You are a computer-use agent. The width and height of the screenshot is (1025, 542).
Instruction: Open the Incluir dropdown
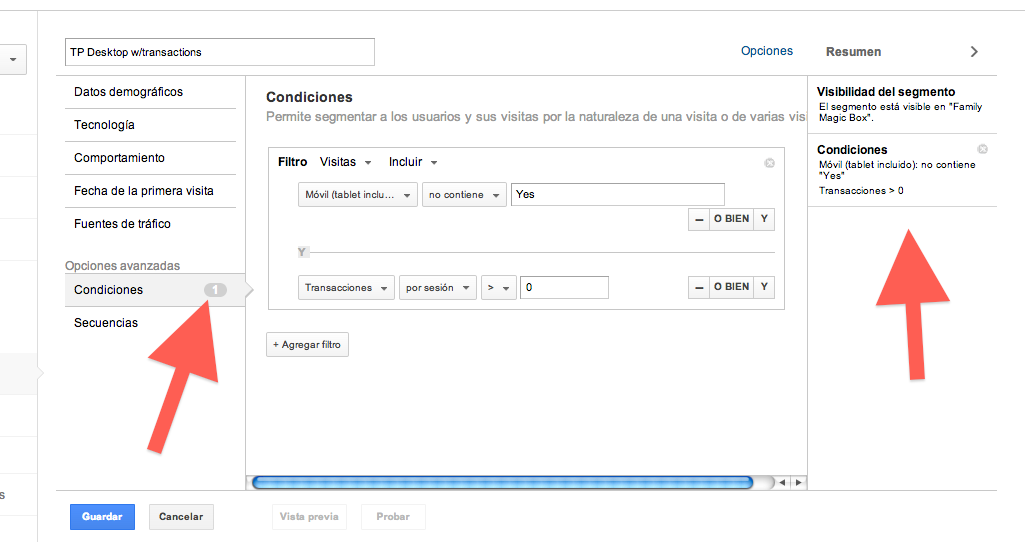[413, 162]
